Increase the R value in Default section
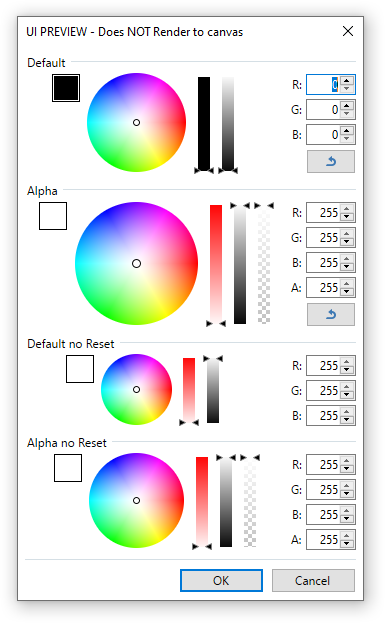This screenshot has height=623, width=385. click(347, 81)
